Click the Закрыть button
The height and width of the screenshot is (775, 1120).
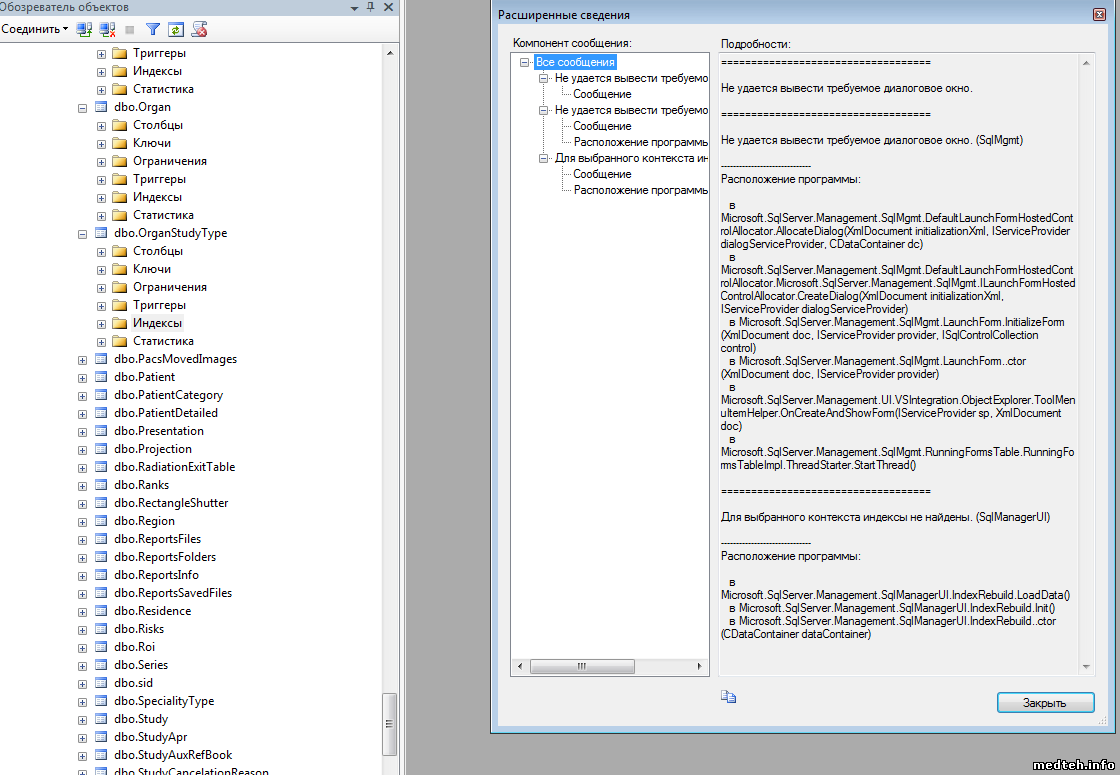(x=1045, y=703)
